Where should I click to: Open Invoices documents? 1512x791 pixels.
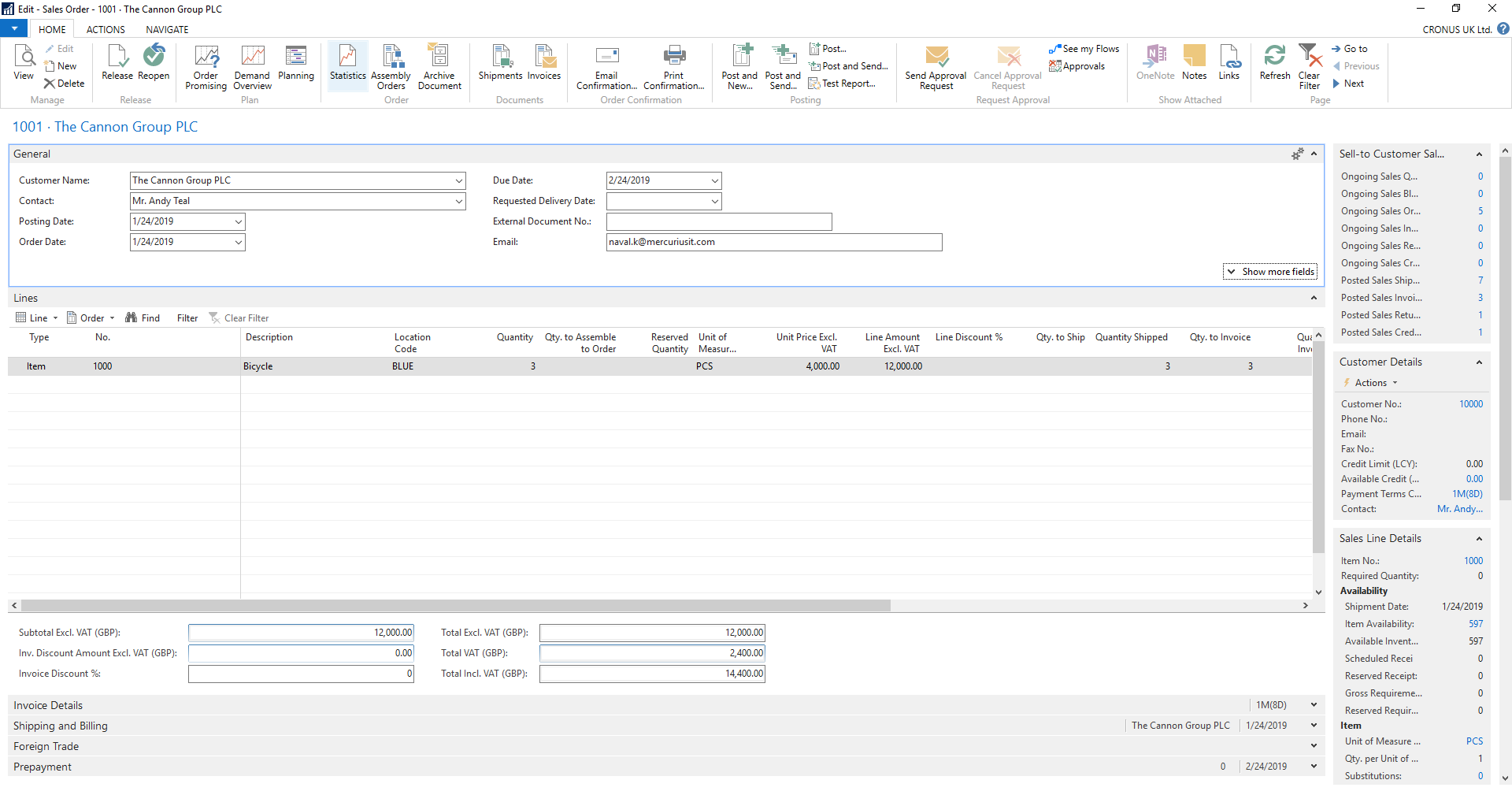click(544, 62)
